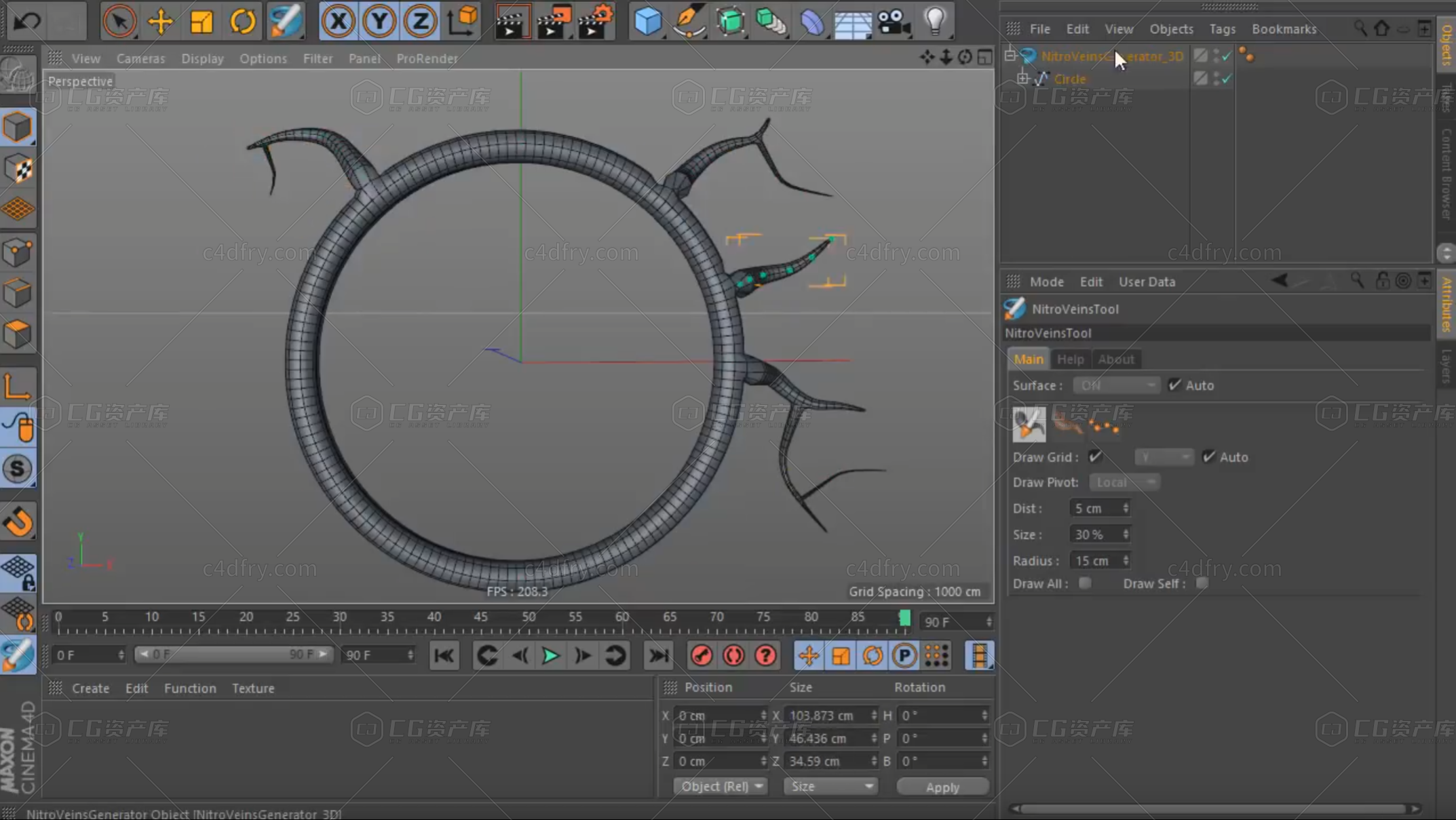Toggle Draw Grid checkbox
The image size is (1456, 820).
pos(1094,456)
